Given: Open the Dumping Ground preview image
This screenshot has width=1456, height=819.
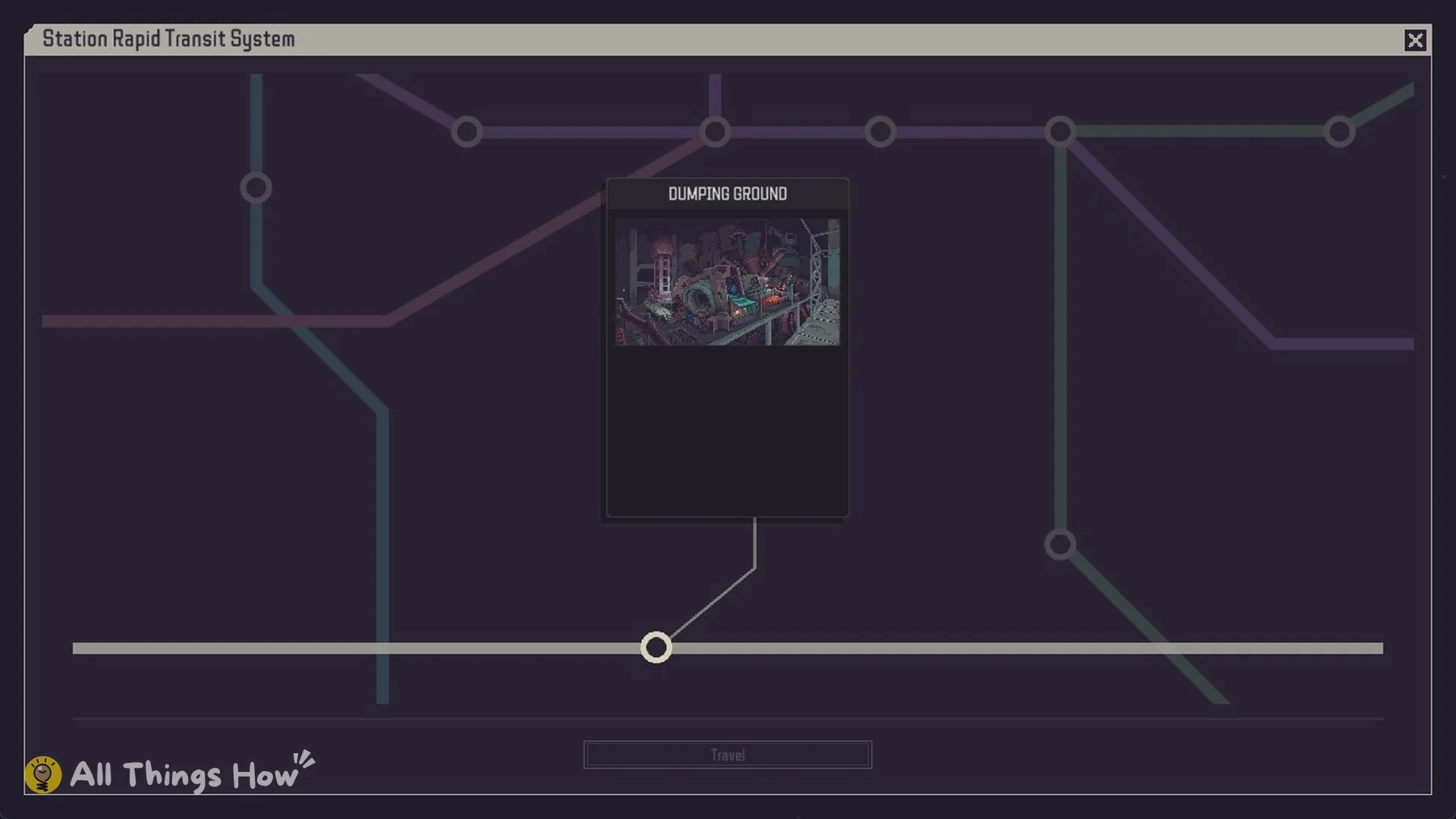Looking at the screenshot, I should (727, 282).
